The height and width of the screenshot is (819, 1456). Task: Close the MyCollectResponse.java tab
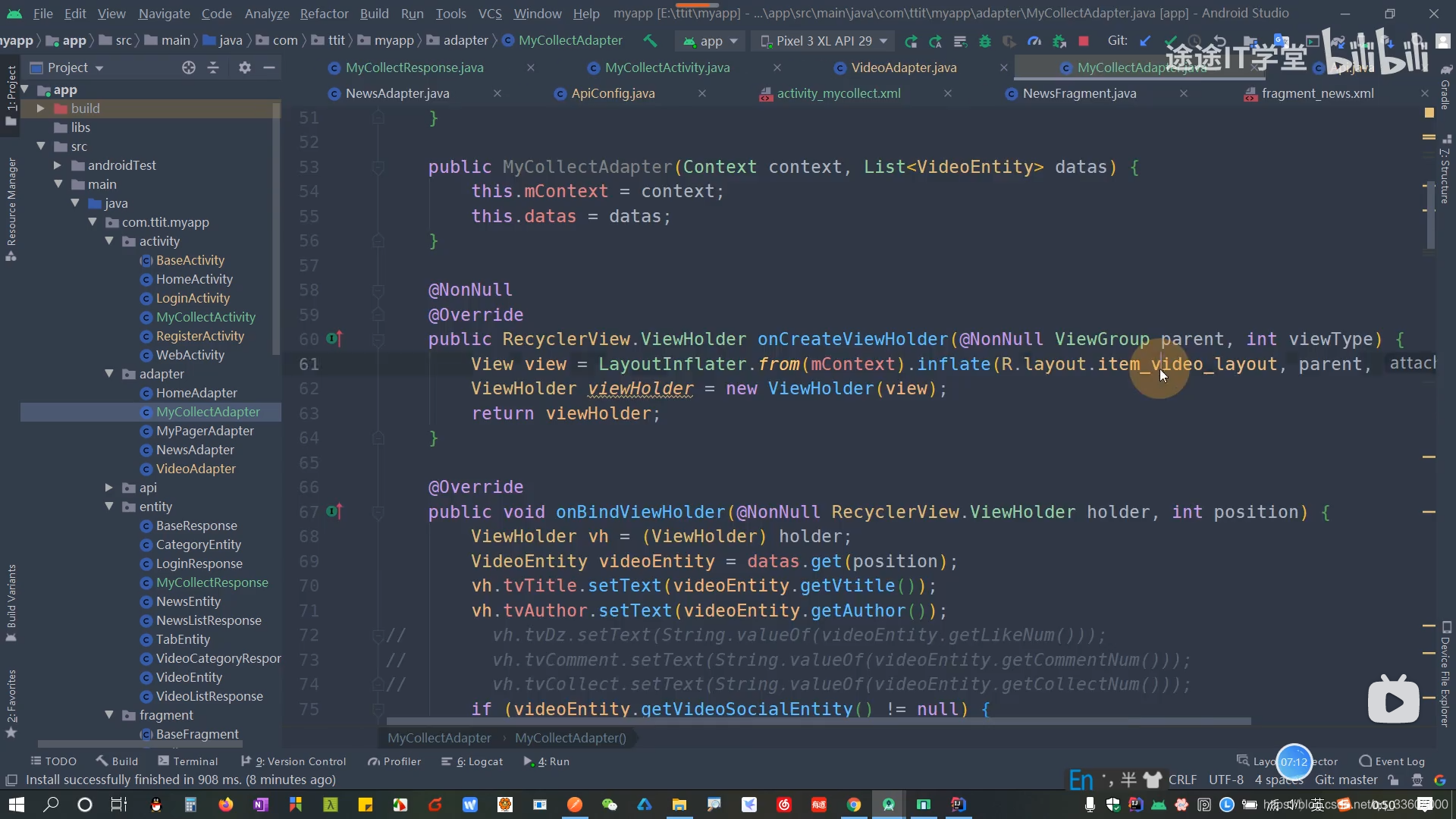coord(531,67)
